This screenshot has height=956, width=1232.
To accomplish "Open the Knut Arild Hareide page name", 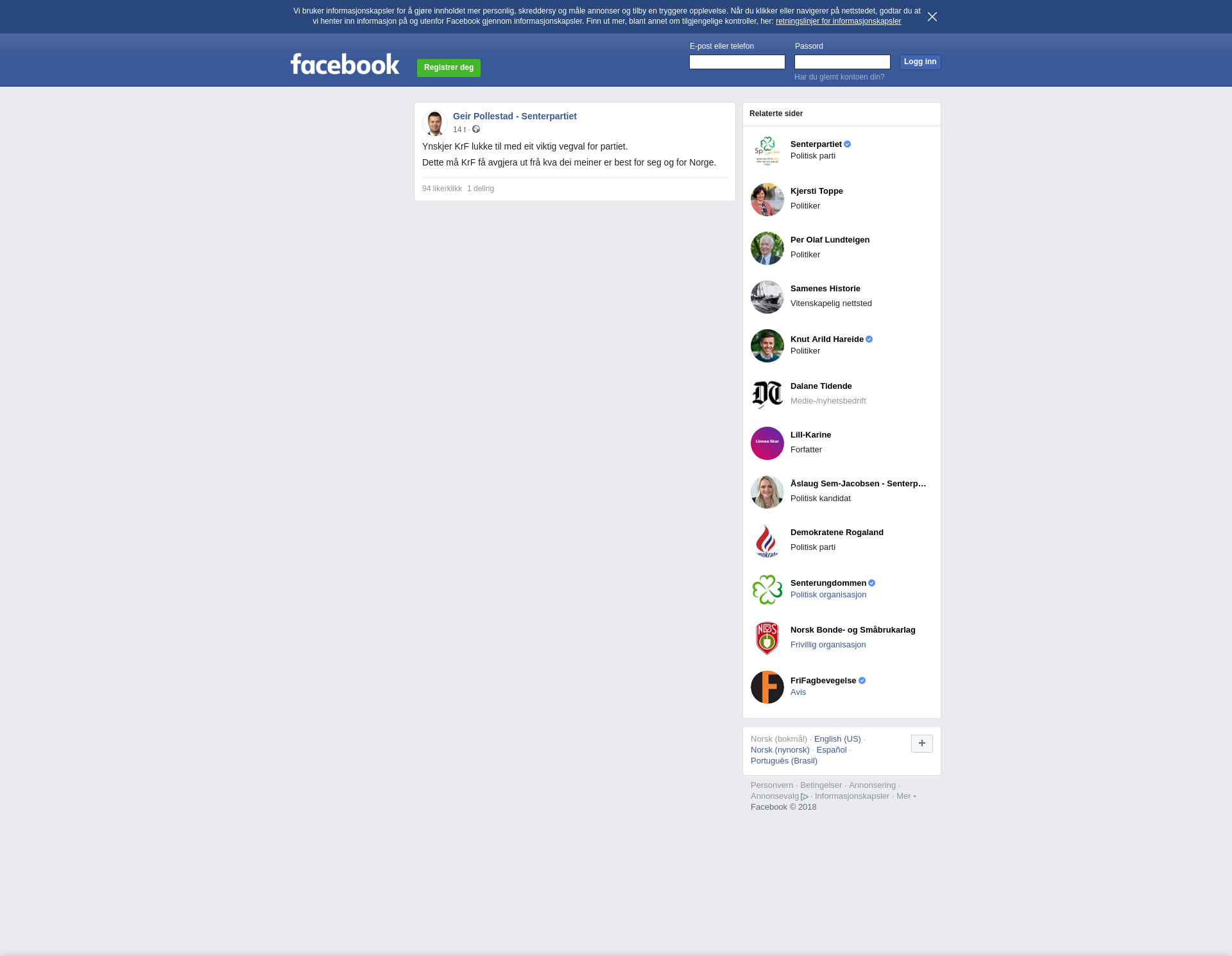I will coord(827,339).
